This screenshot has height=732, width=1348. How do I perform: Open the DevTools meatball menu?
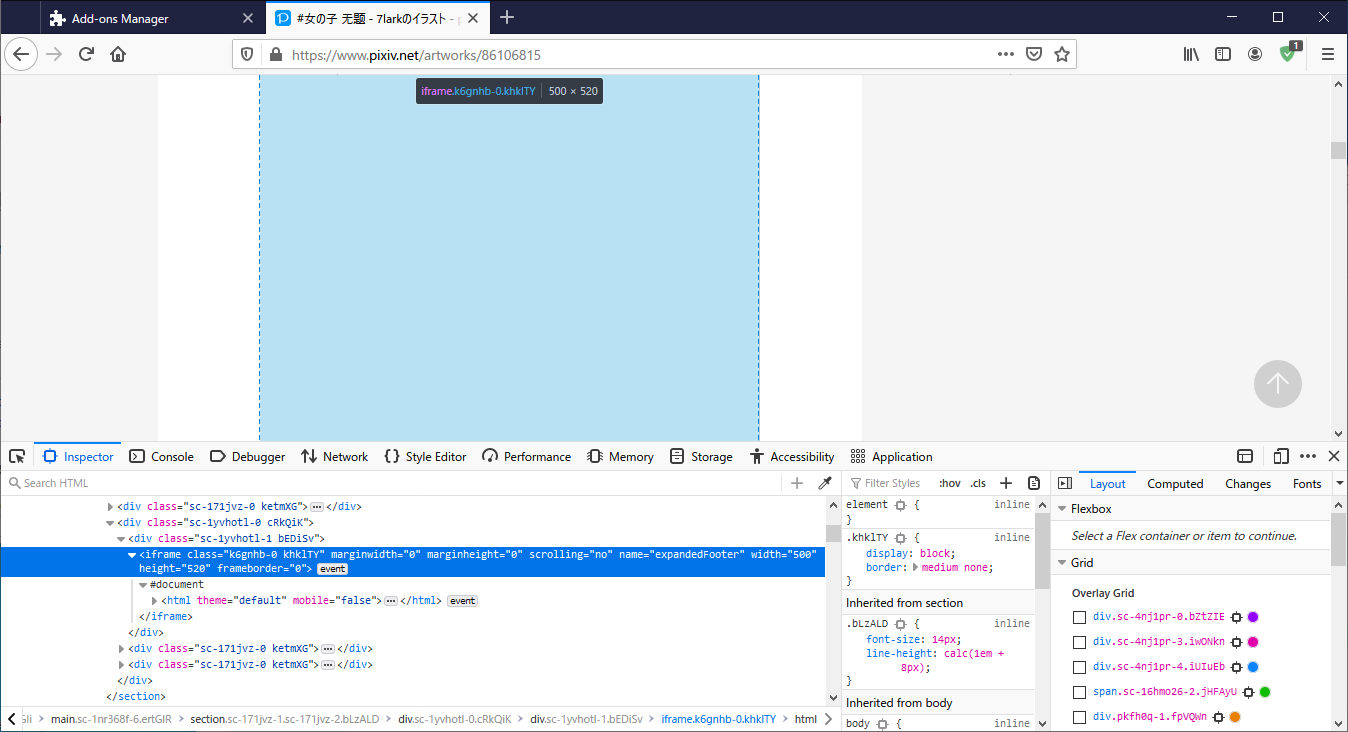[x=1308, y=456]
